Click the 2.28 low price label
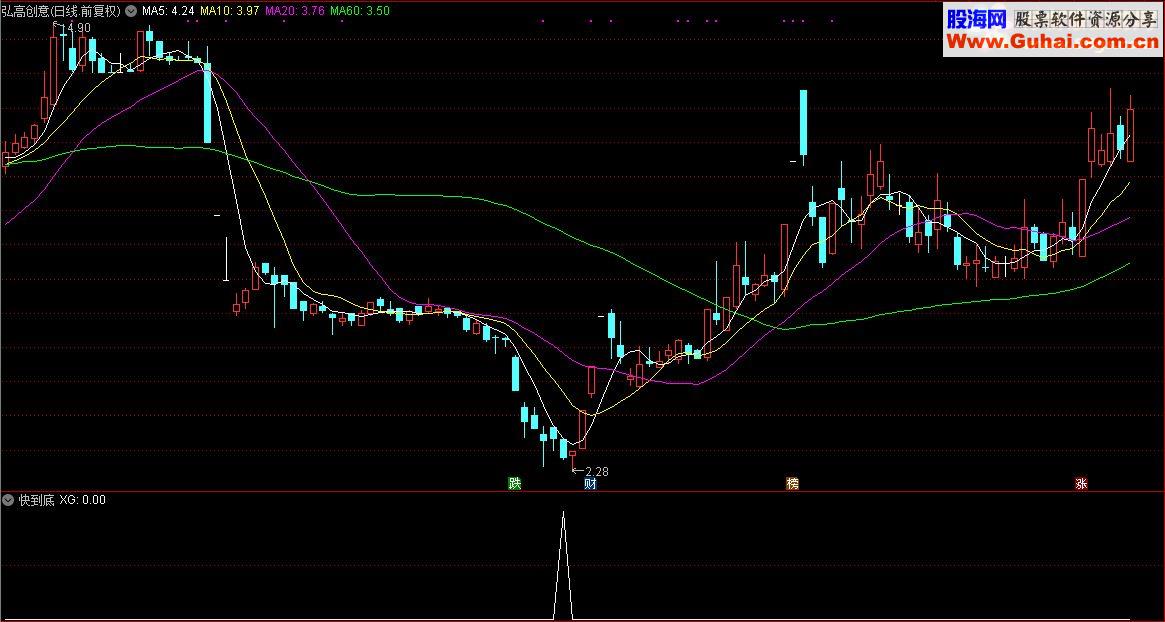 597,471
